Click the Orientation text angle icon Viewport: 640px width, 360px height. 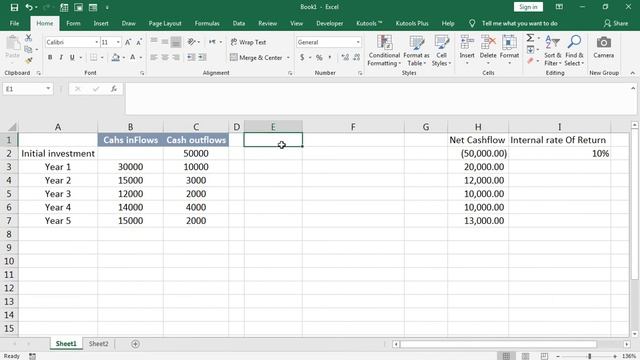pyautogui.click(x=191, y=42)
